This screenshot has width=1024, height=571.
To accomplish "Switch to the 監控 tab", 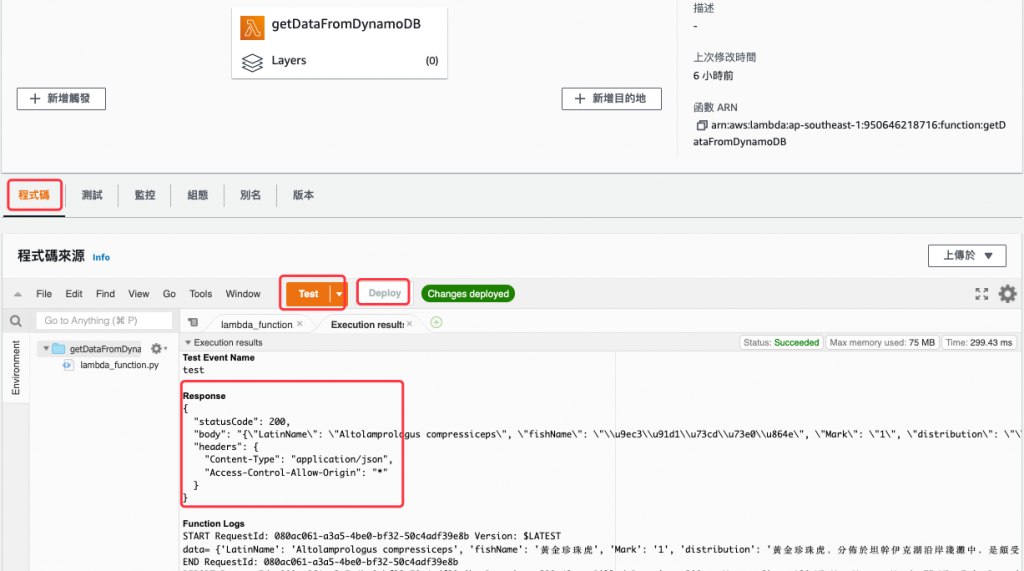I will coord(145,195).
